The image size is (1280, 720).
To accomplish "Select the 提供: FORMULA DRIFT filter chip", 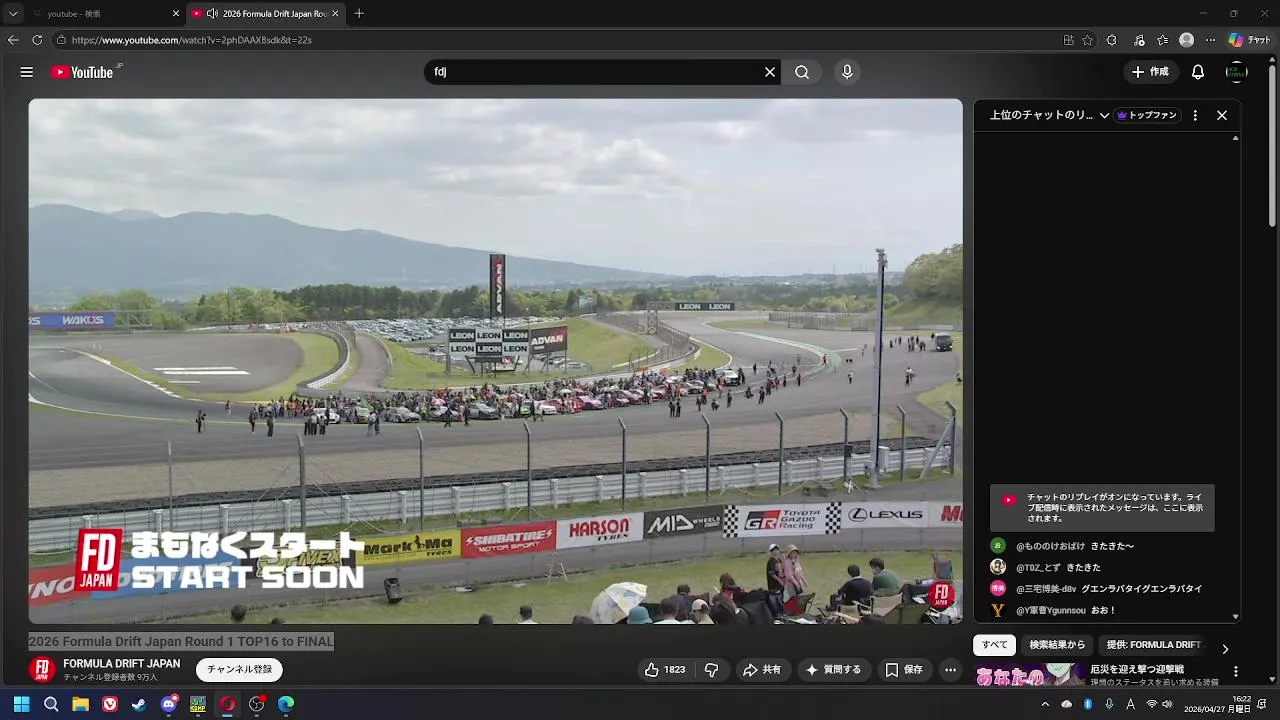I will (1153, 645).
